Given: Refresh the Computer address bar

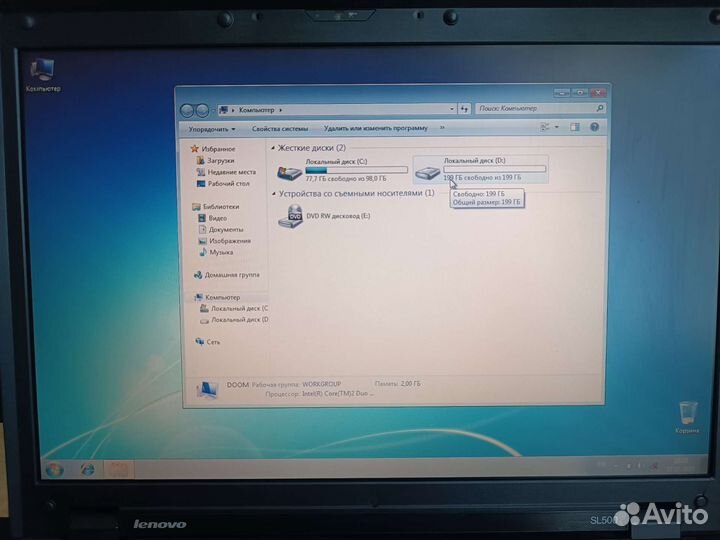Looking at the screenshot, I should coord(464,109).
